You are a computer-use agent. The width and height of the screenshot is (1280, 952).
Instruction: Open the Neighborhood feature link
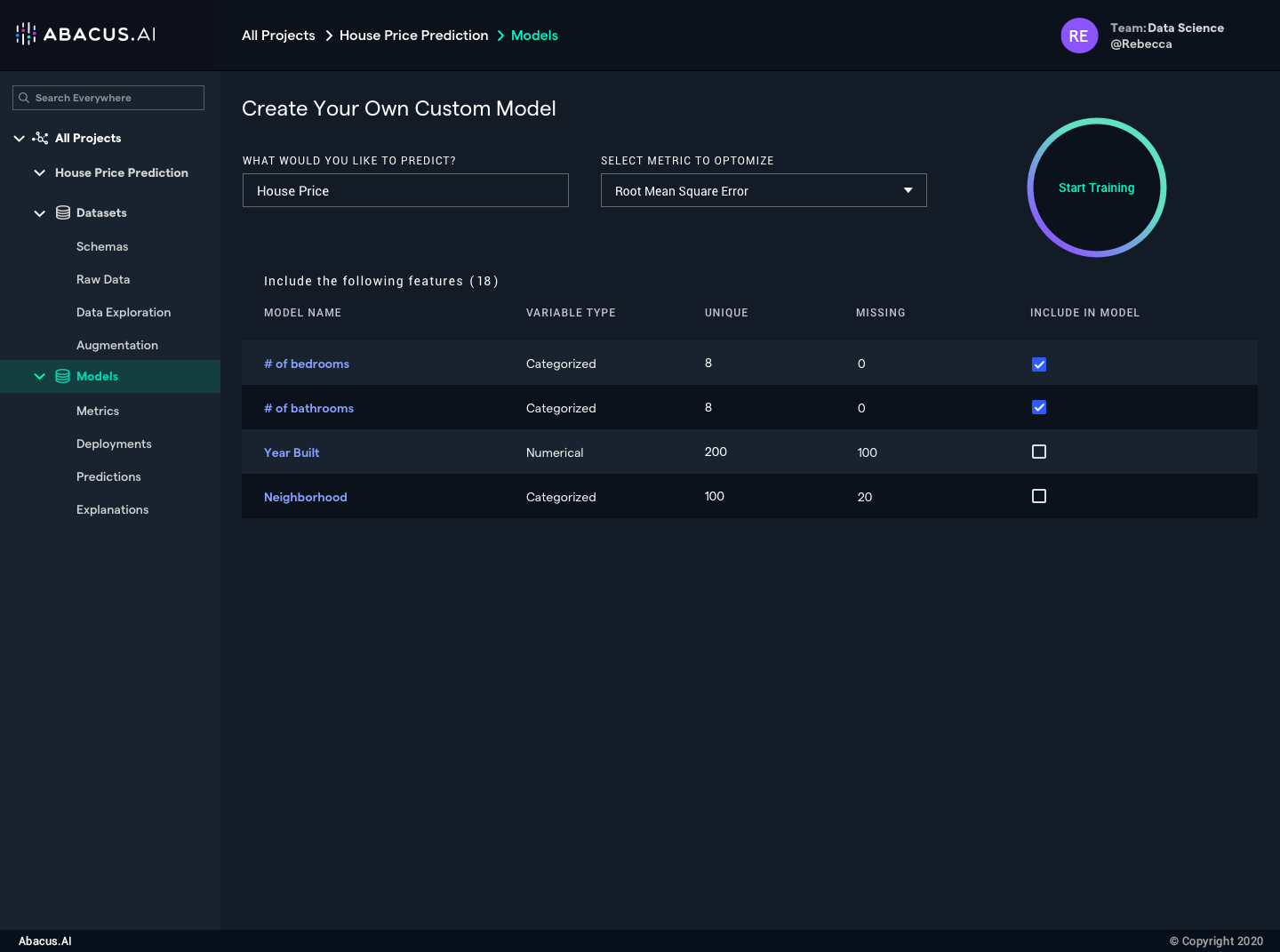tap(305, 497)
